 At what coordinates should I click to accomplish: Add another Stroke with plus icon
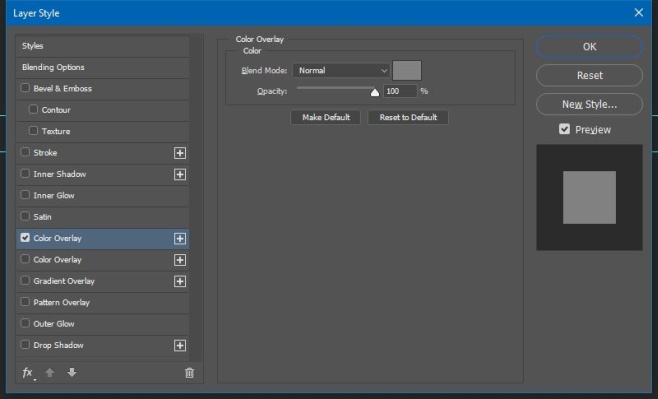click(x=180, y=153)
